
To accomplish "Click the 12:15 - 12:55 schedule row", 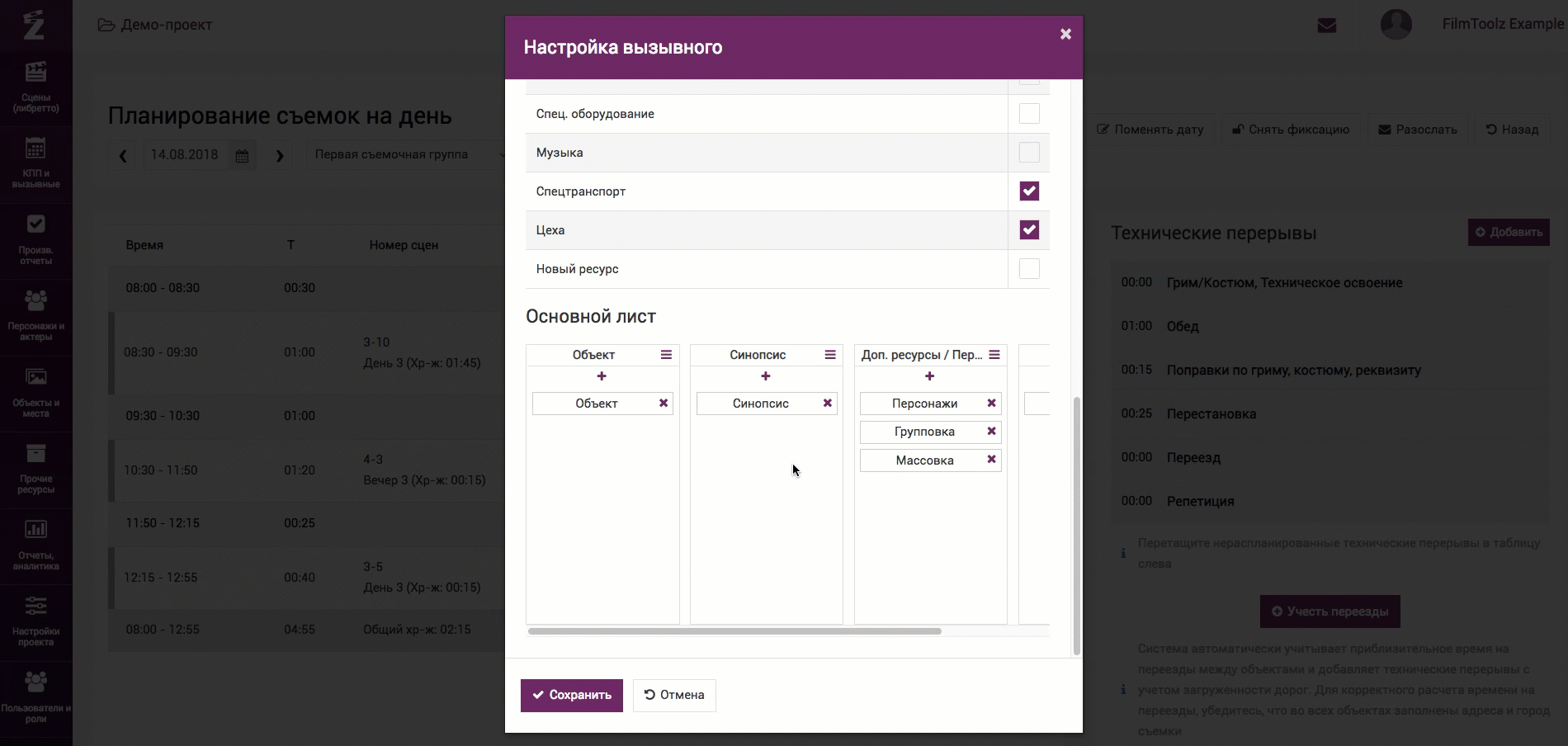I will click(x=307, y=578).
